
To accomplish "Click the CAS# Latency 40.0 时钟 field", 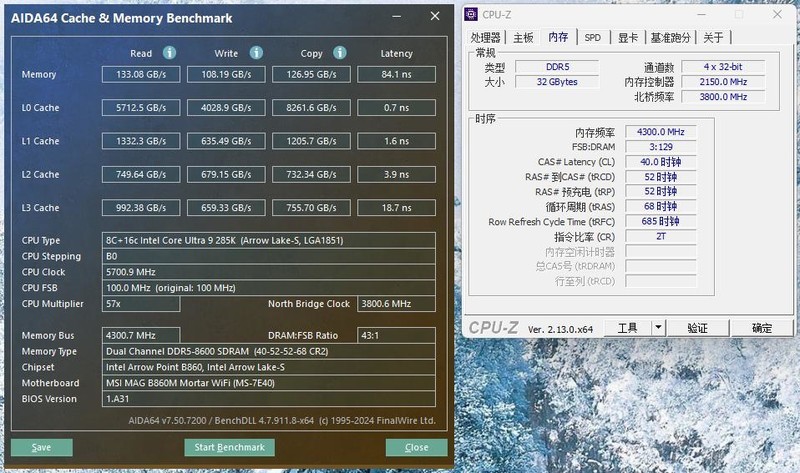I will (661, 162).
